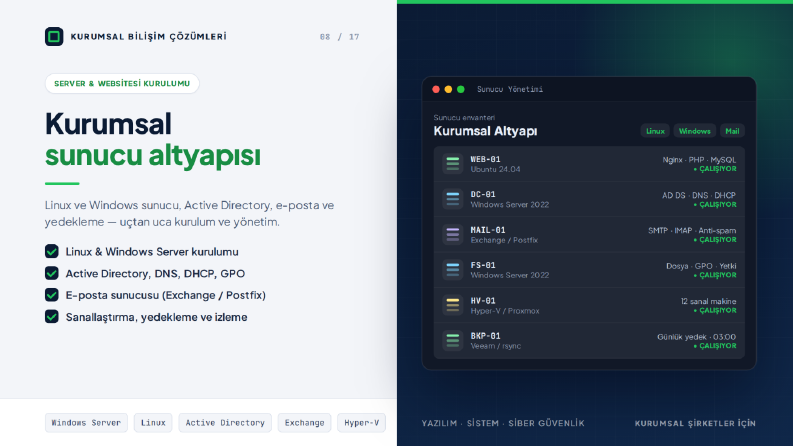Click the Active Directory tag chip
793x446 pixels.
[225, 423]
